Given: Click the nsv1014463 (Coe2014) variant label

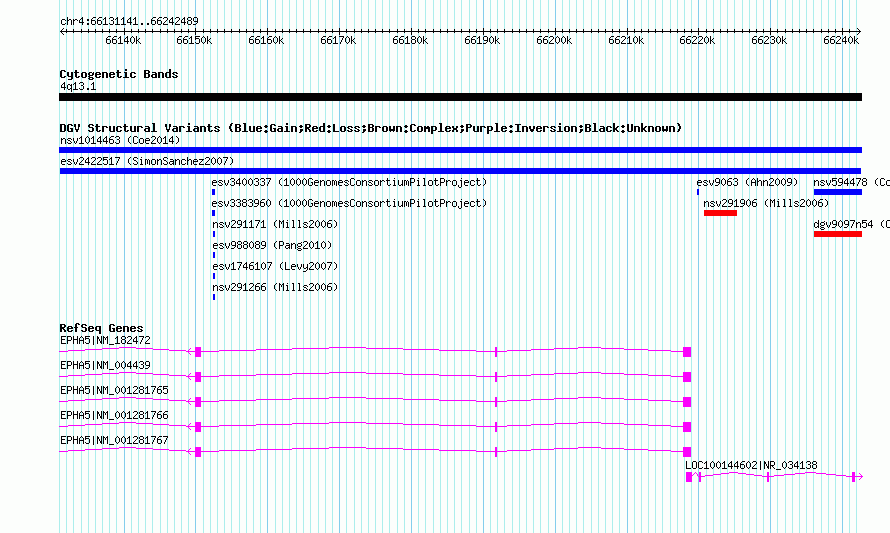Looking at the screenshot, I should [x=120, y=140].
